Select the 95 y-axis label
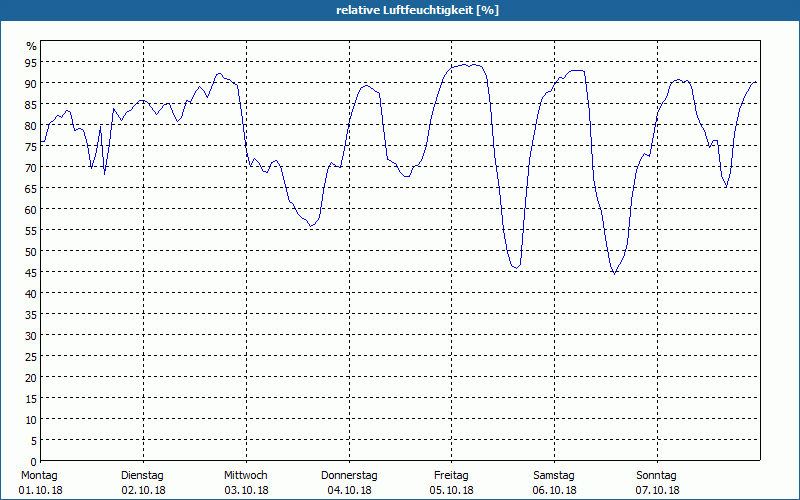The height and width of the screenshot is (500, 800). click(32, 63)
